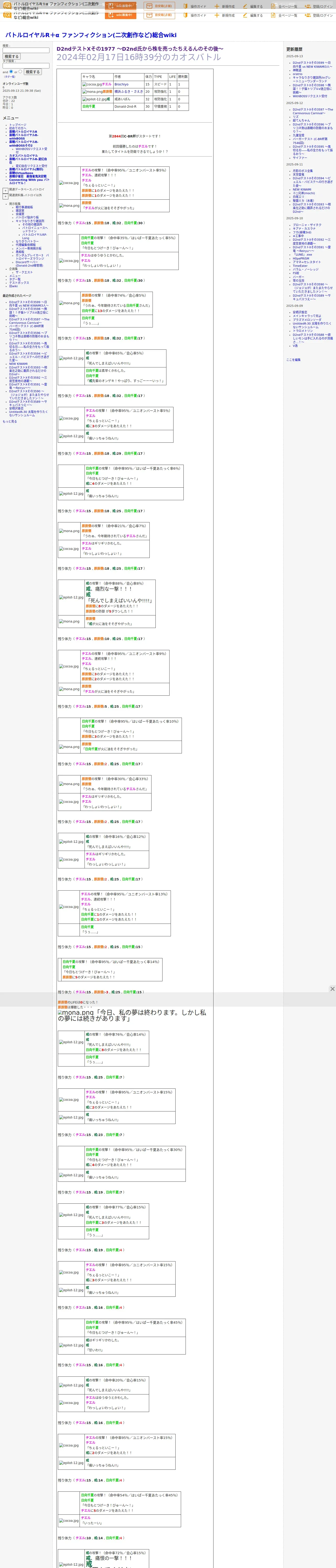Image resolution: width=336 pixels, height=1568 pixels.
Task: Open H0pePRiSM link
Action: [301, 259]
